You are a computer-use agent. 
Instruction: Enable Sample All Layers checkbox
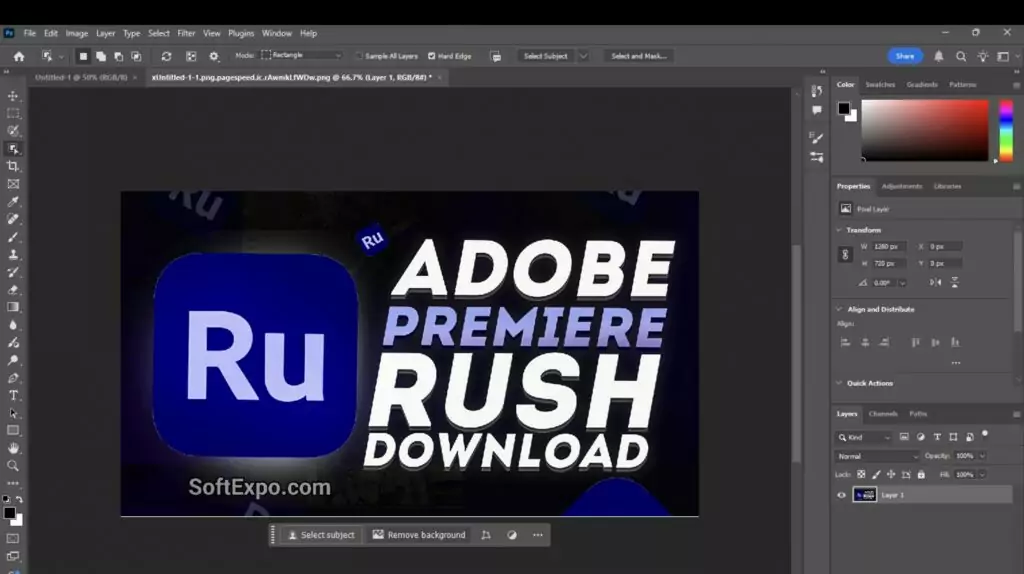coord(360,56)
